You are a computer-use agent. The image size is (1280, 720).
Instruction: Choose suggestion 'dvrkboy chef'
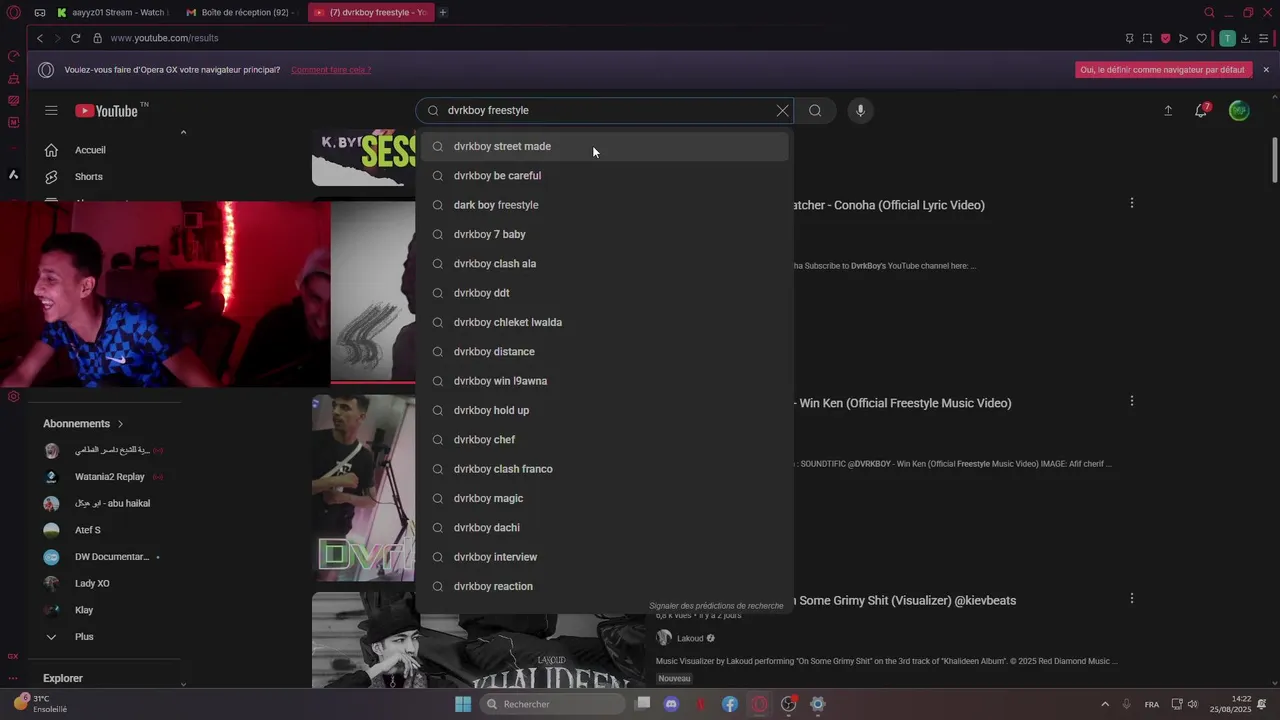pos(605,439)
